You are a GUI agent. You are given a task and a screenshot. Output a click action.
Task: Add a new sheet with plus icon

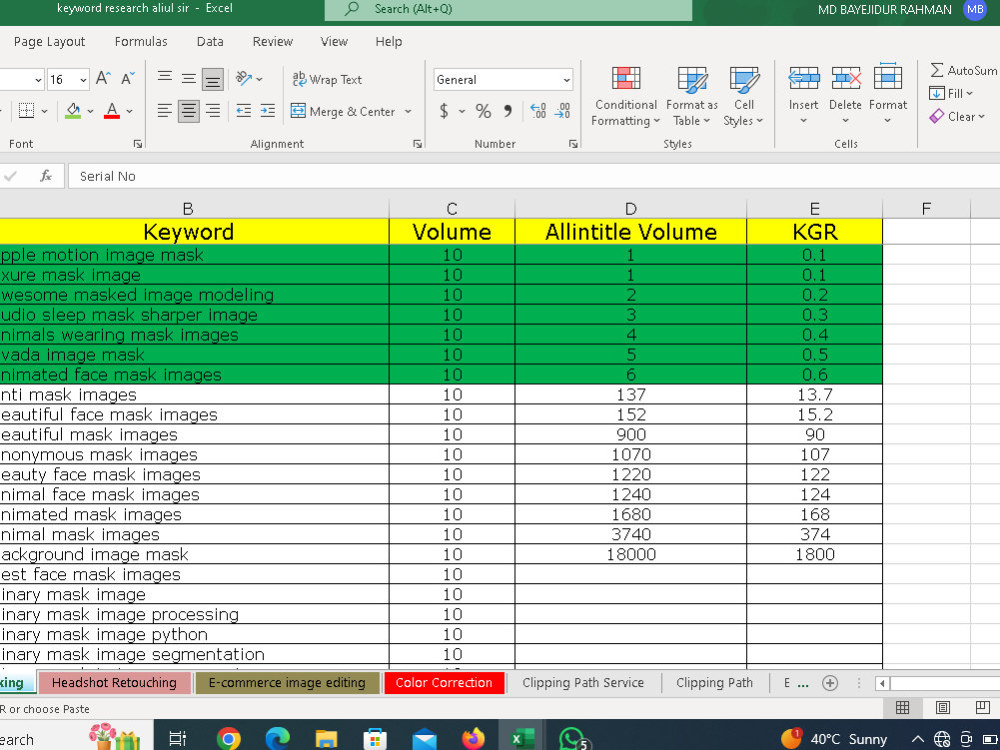[x=830, y=683]
